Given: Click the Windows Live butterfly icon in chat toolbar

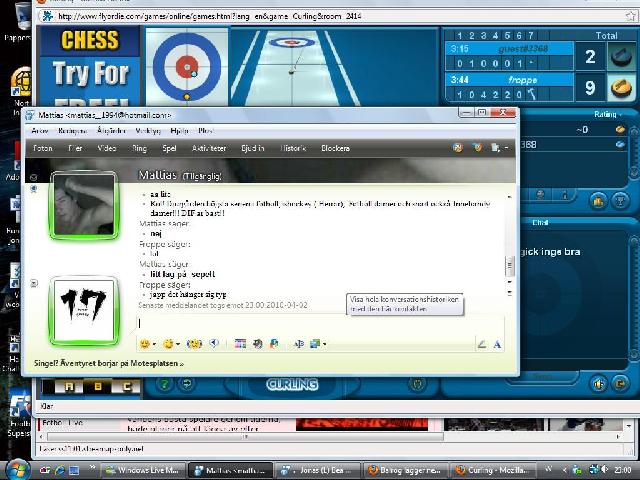Looking at the screenshot, I should point(458,148).
